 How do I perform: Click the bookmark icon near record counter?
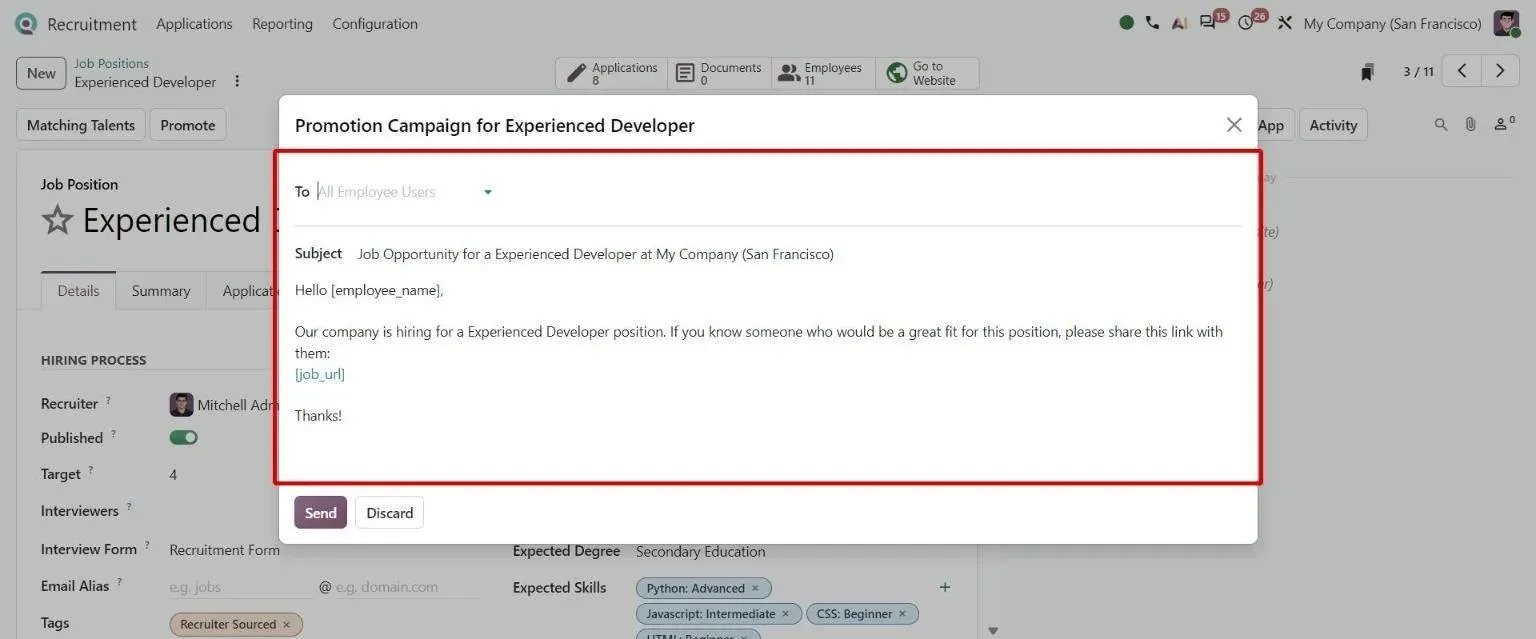point(1367,72)
